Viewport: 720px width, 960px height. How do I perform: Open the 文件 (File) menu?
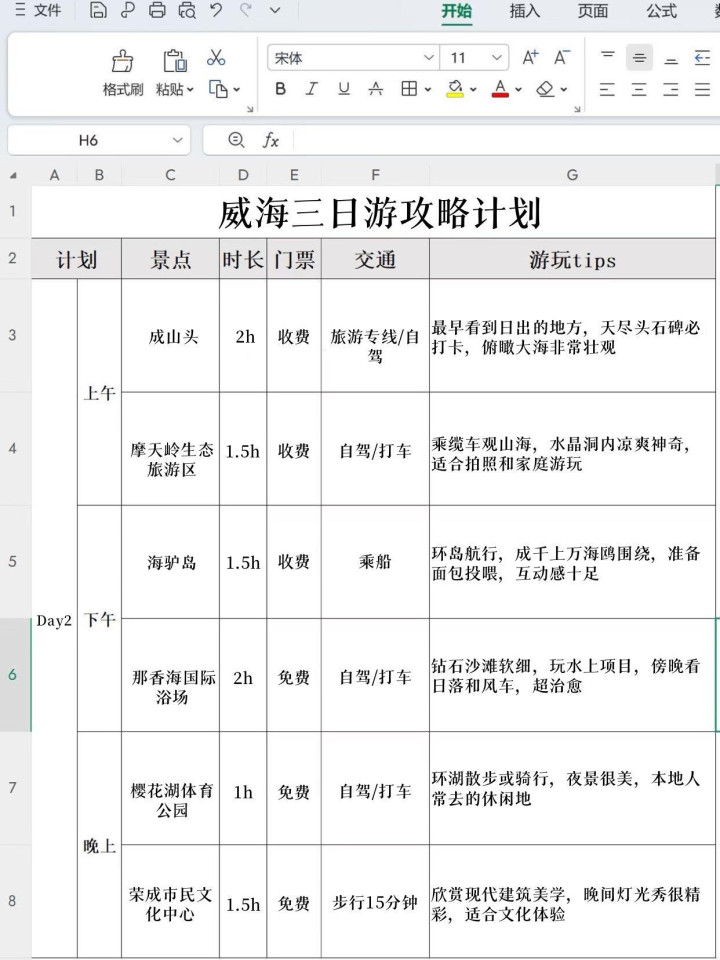(38, 11)
